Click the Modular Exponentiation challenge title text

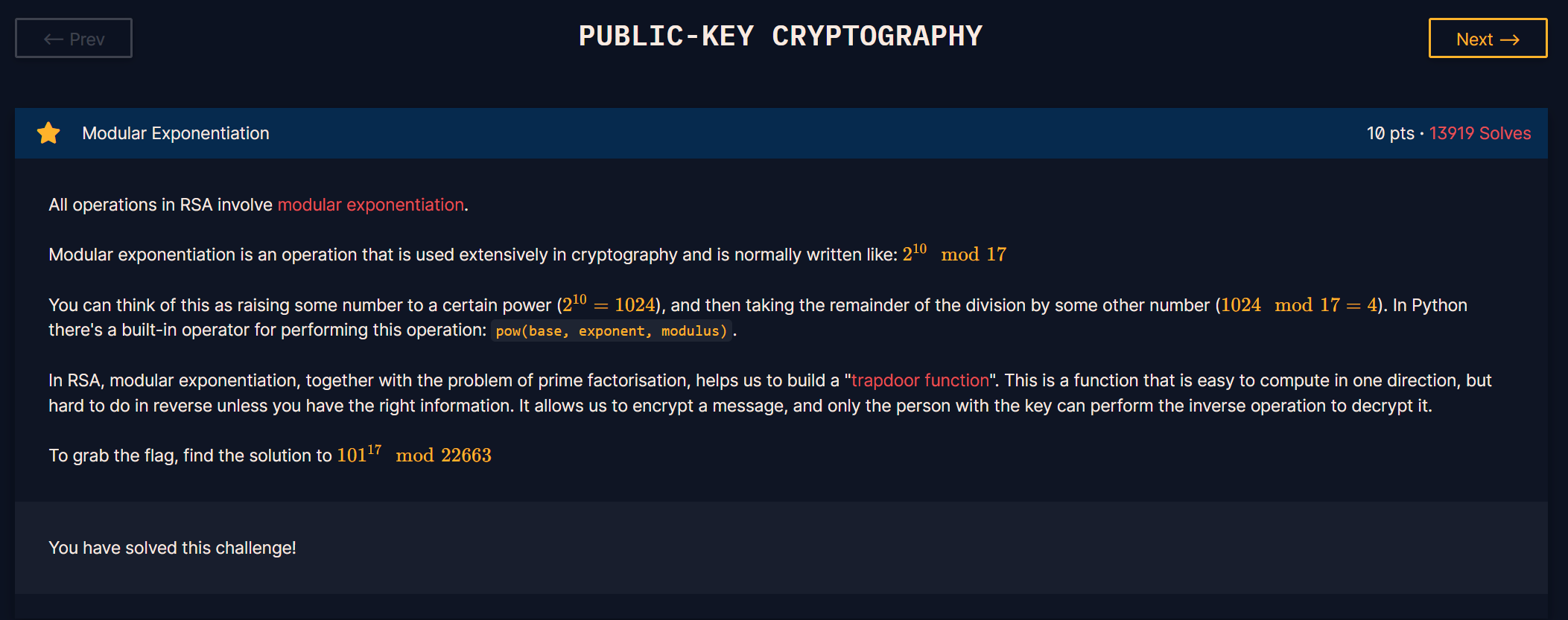176,133
